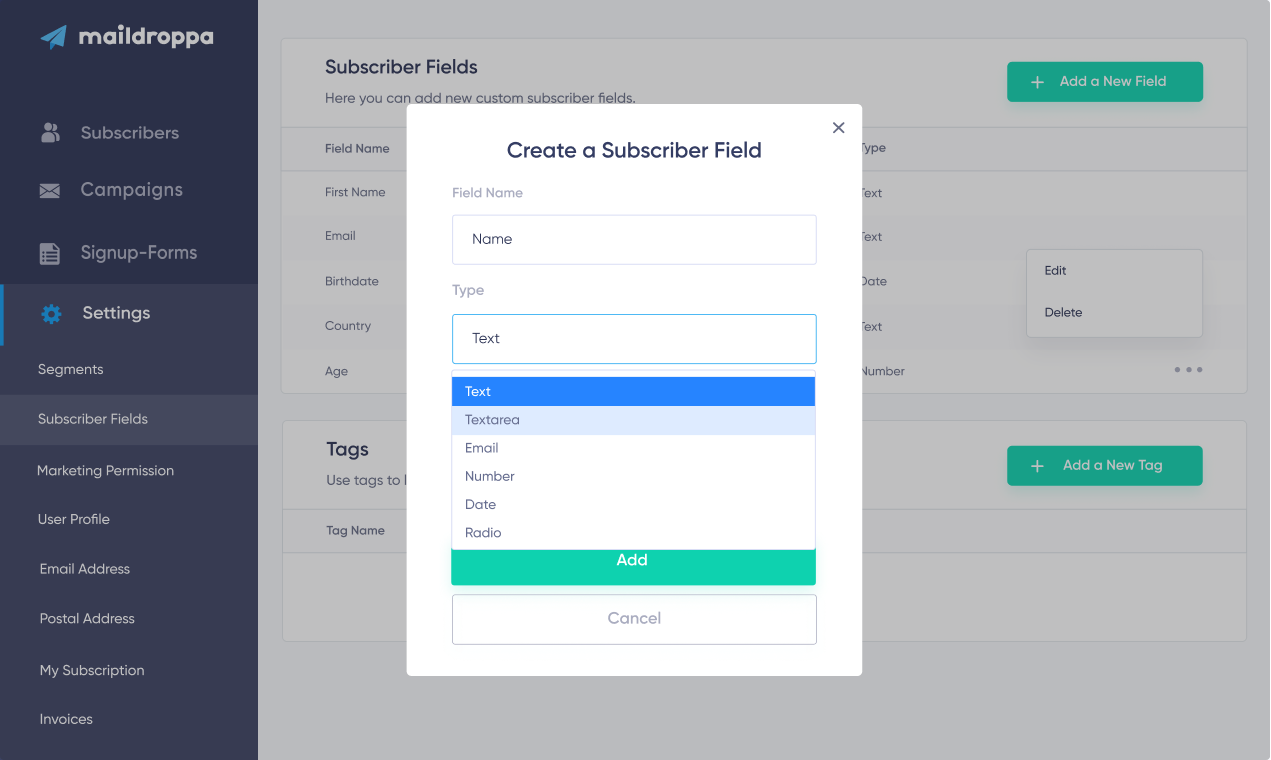
Task: Click the Settings gear icon
Action: [x=51, y=313]
